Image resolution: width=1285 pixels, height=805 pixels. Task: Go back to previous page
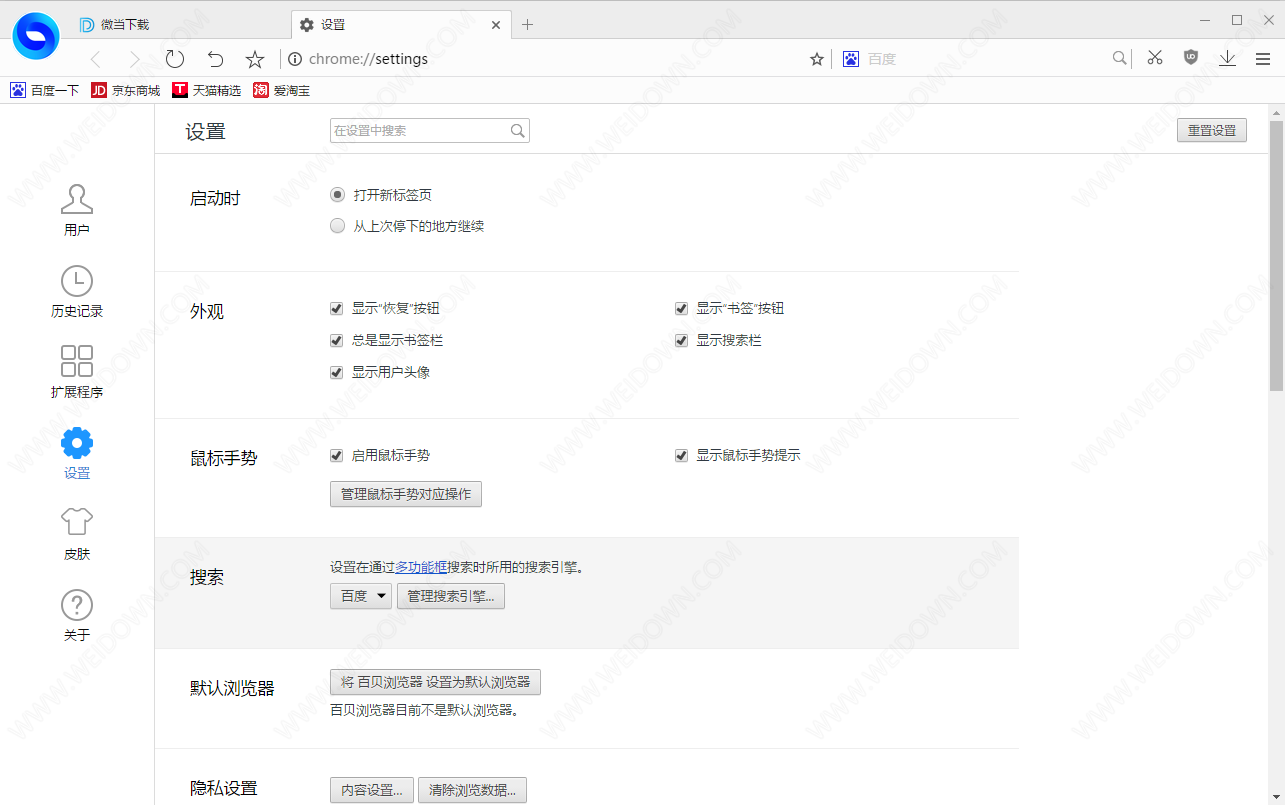pyautogui.click(x=96, y=59)
